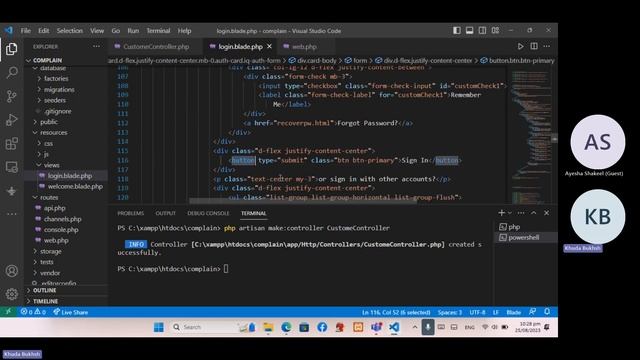Open terminal panel more actions ellipsis
This screenshot has height=360, width=640.
521,213
